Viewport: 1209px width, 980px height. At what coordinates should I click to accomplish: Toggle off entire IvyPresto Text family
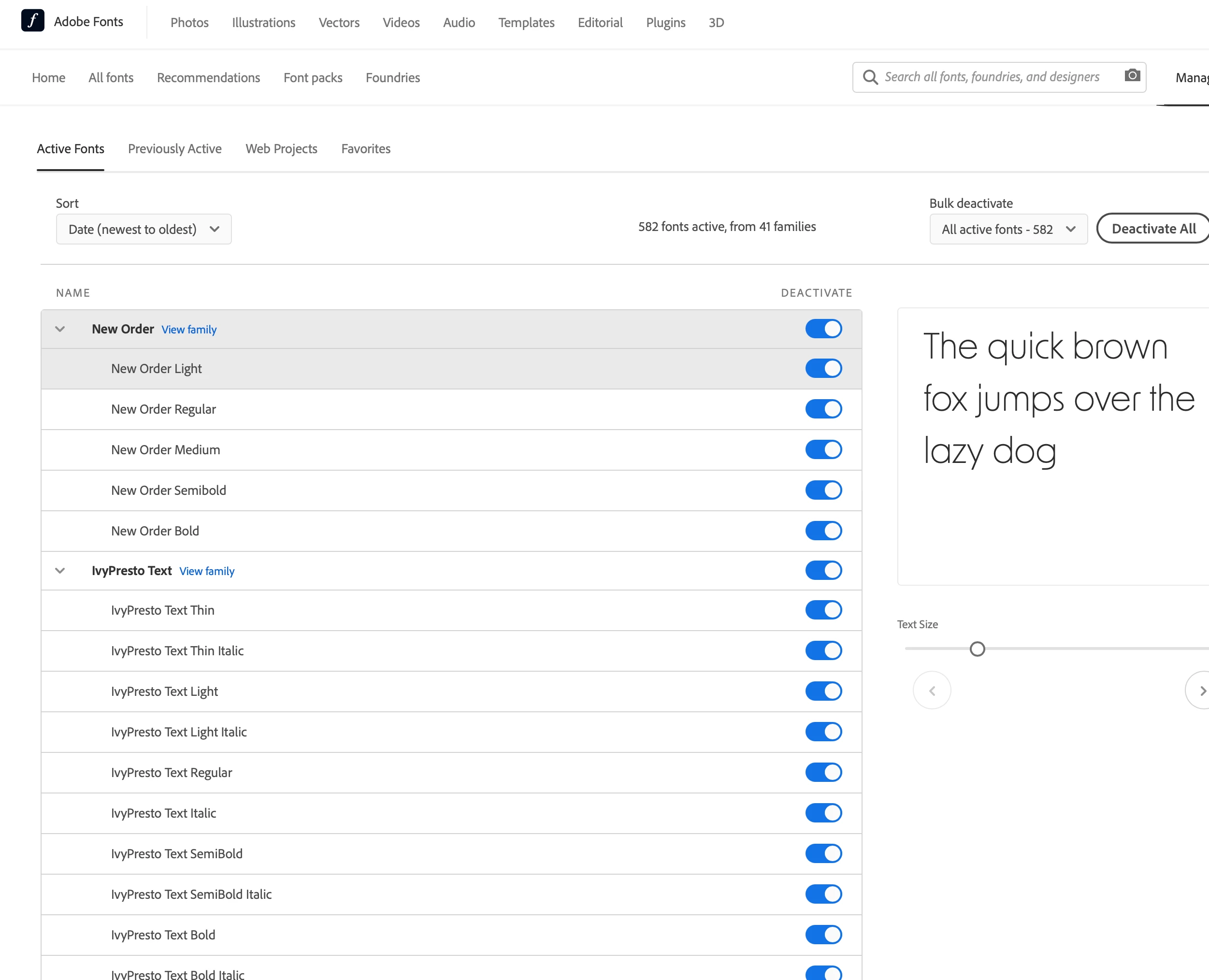[x=823, y=571]
